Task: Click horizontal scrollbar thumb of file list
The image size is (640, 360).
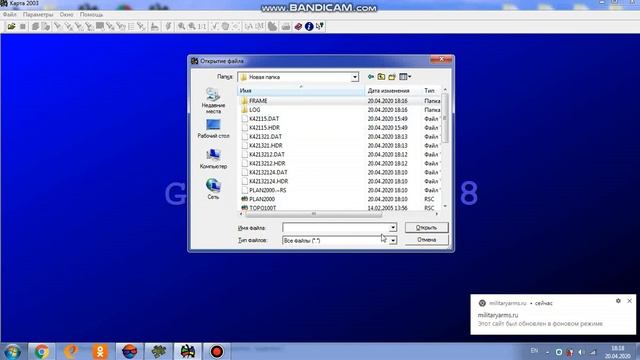Action: (x=313, y=213)
